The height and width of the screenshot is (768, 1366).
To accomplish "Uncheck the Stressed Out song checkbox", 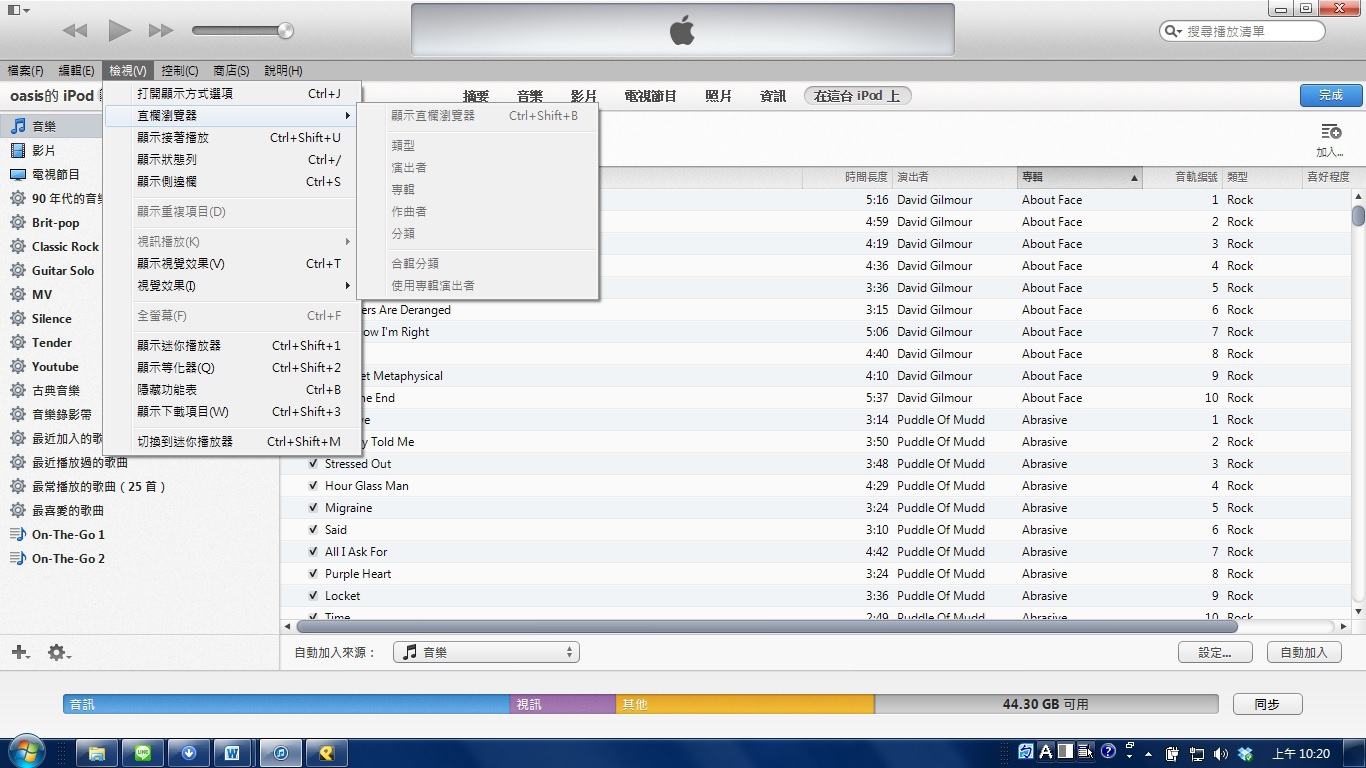I will pos(313,464).
